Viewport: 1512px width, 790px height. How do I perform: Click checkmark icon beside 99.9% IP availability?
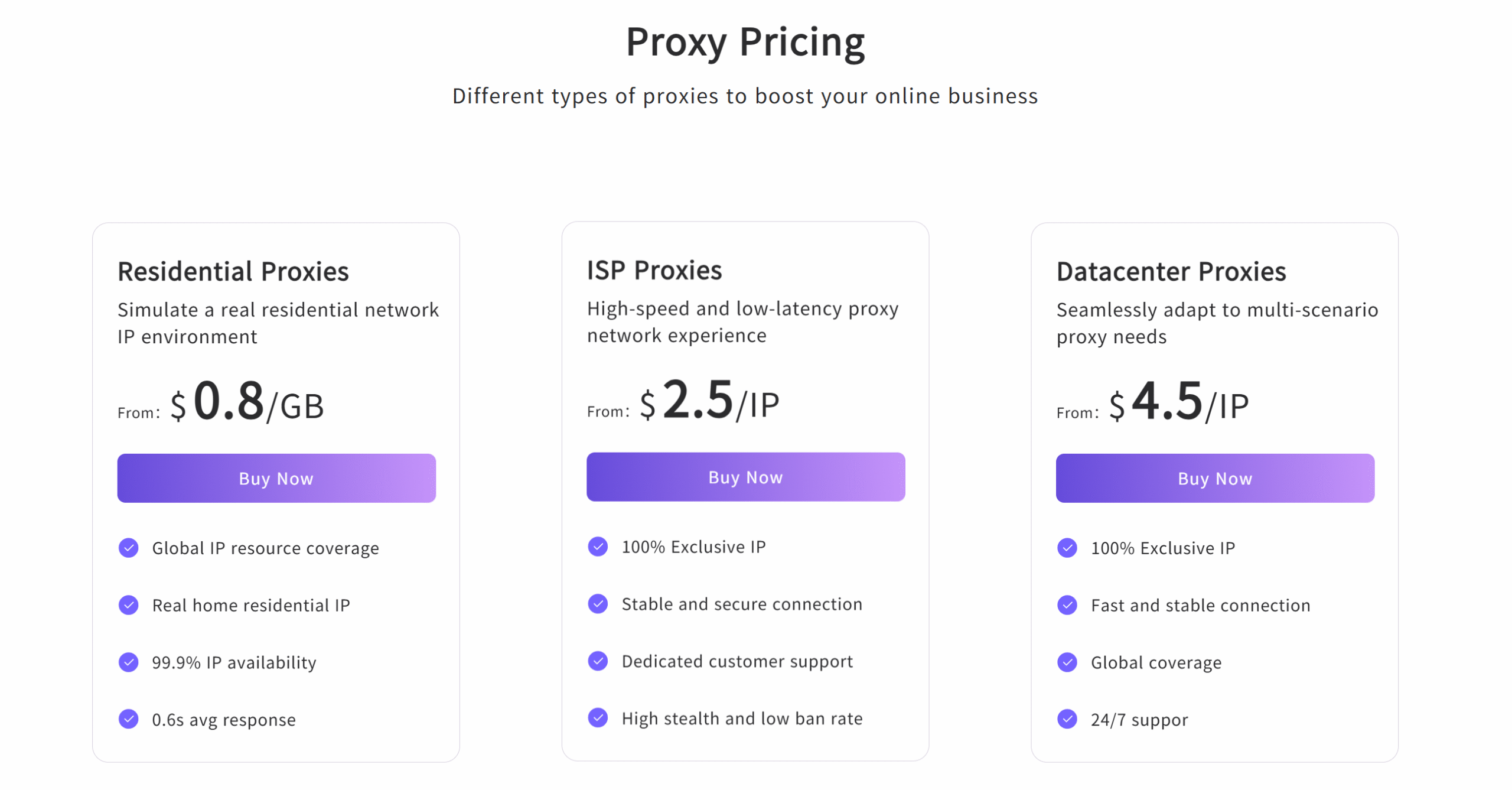[x=129, y=662]
